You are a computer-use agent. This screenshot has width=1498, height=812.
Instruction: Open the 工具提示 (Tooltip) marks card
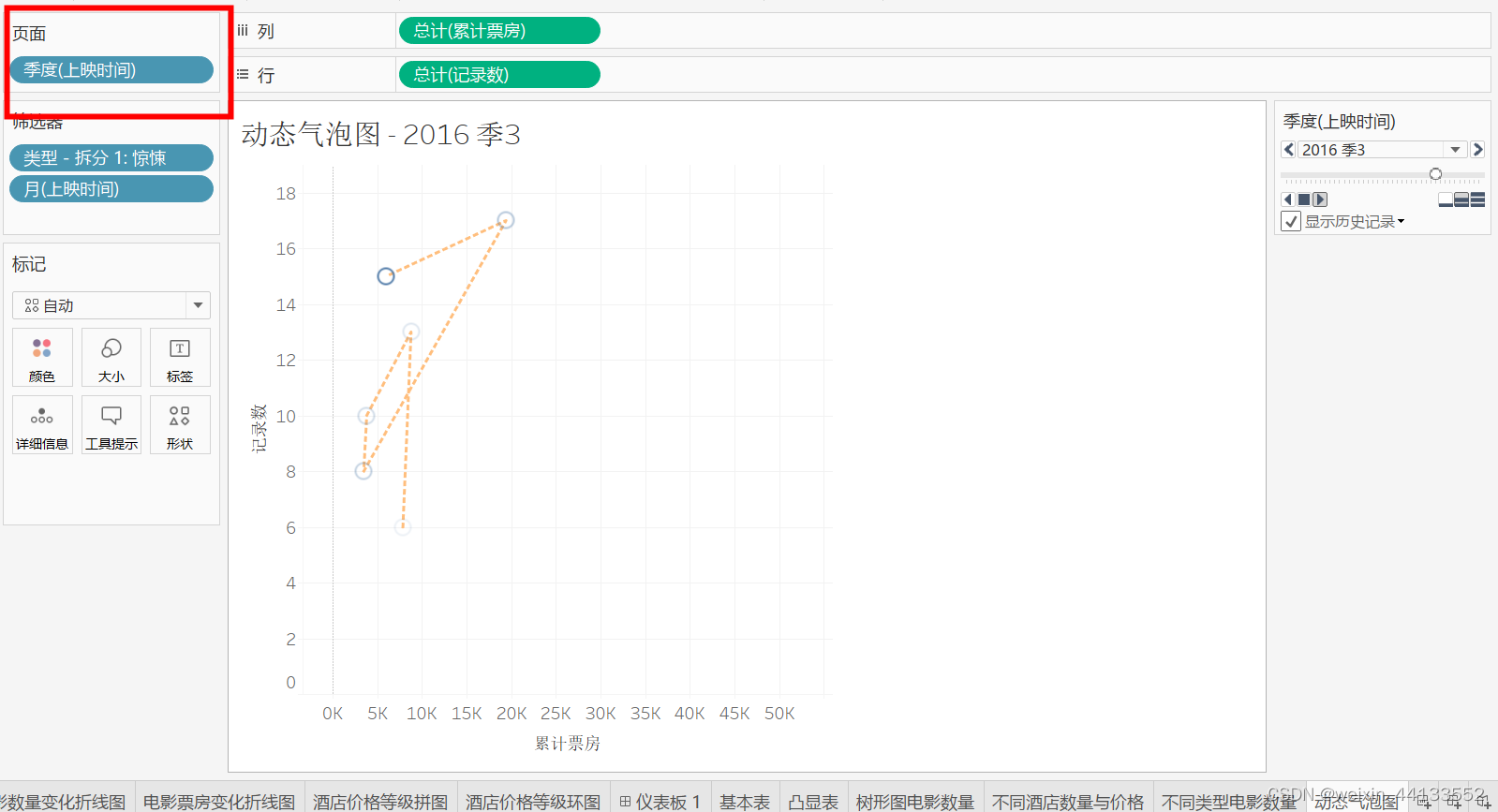pos(111,425)
